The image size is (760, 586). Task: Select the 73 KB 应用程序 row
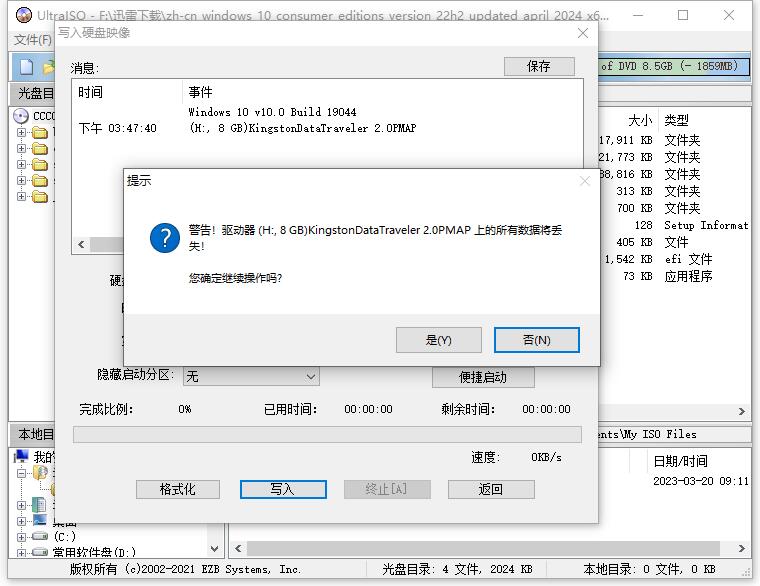click(674, 276)
